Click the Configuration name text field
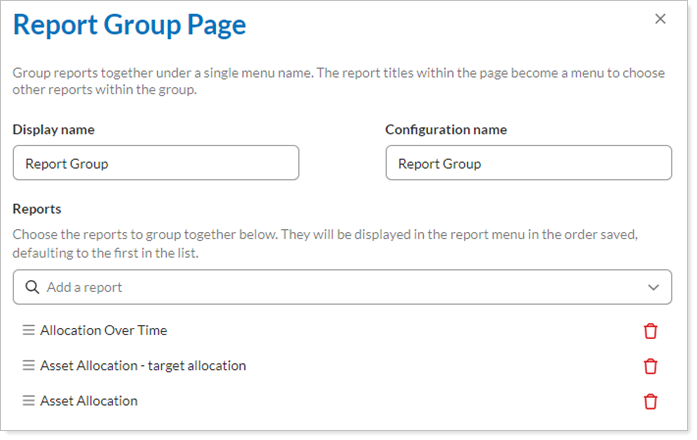Viewport: 697px width, 440px height. [x=528, y=163]
